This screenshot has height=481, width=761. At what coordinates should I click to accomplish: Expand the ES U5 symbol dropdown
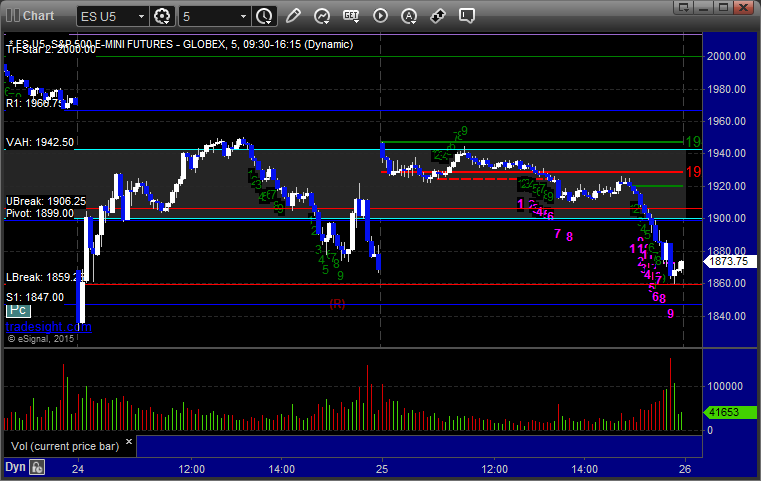tap(141, 17)
